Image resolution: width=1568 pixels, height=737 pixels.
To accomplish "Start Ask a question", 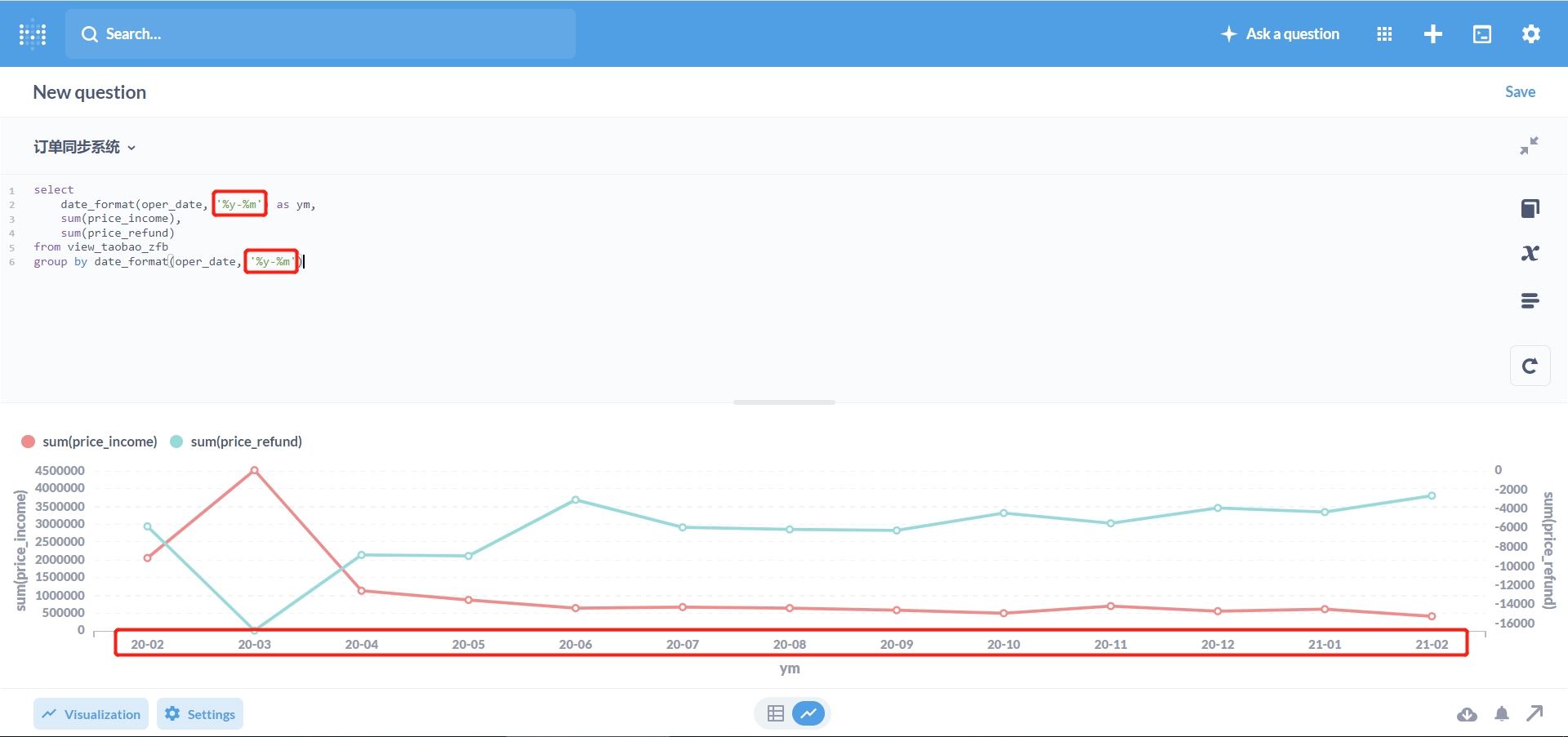I will tap(1279, 33).
